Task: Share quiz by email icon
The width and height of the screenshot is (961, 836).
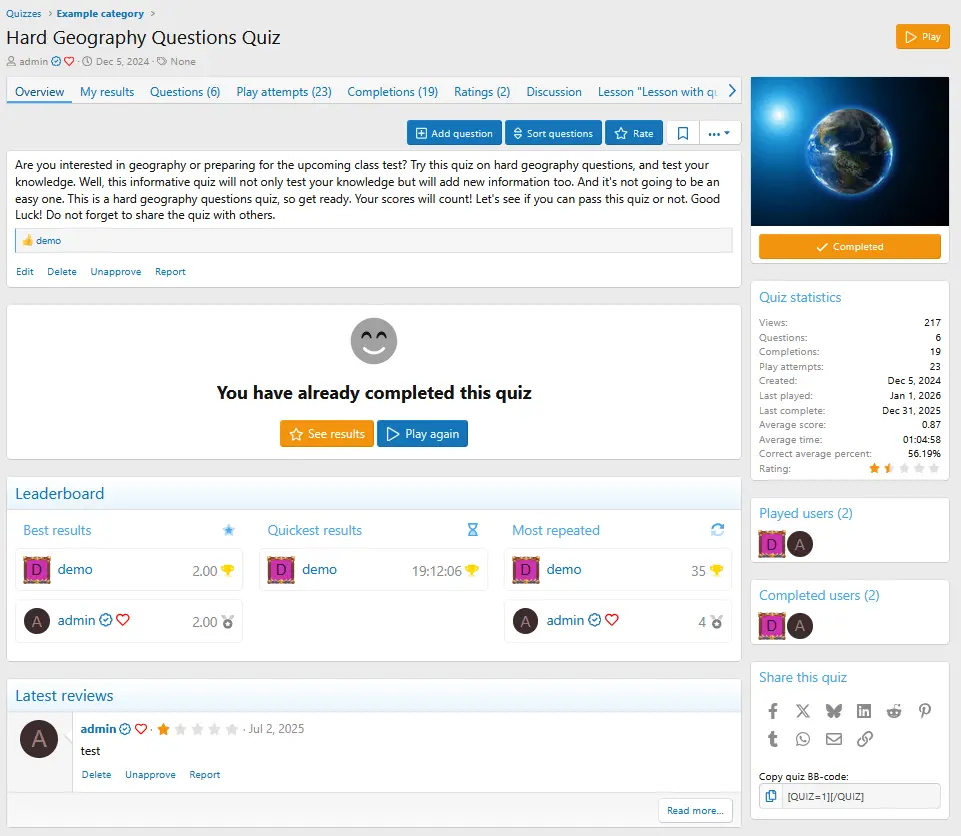Action: 834,739
